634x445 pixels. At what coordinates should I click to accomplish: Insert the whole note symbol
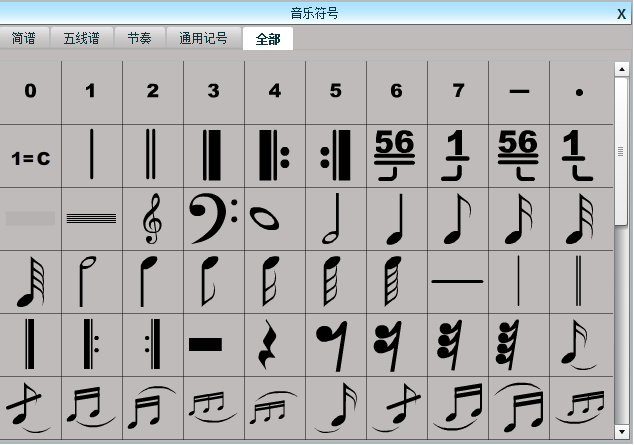click(x=274, y=219)
